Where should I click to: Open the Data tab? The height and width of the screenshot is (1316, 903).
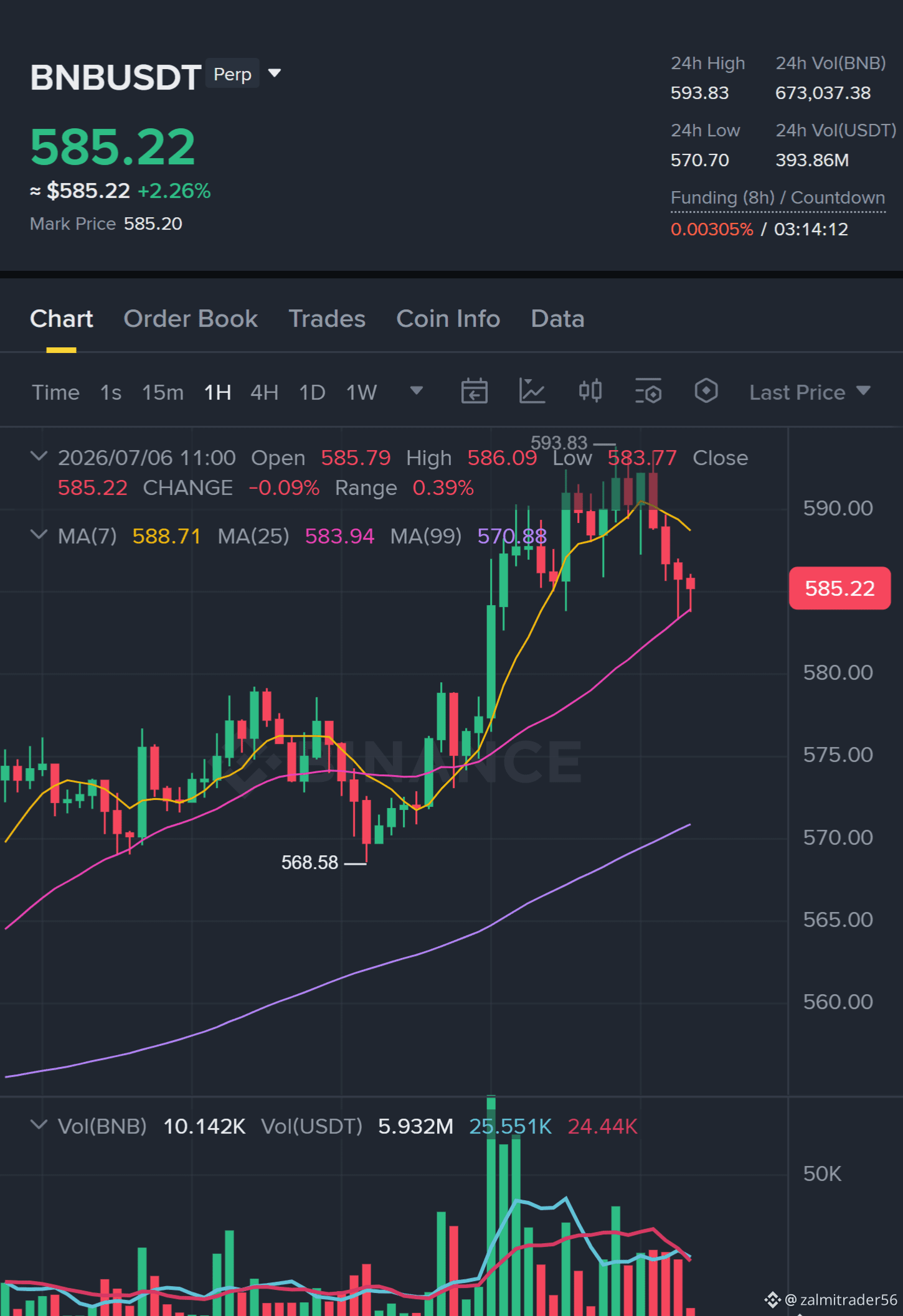[x=557, y=319]
